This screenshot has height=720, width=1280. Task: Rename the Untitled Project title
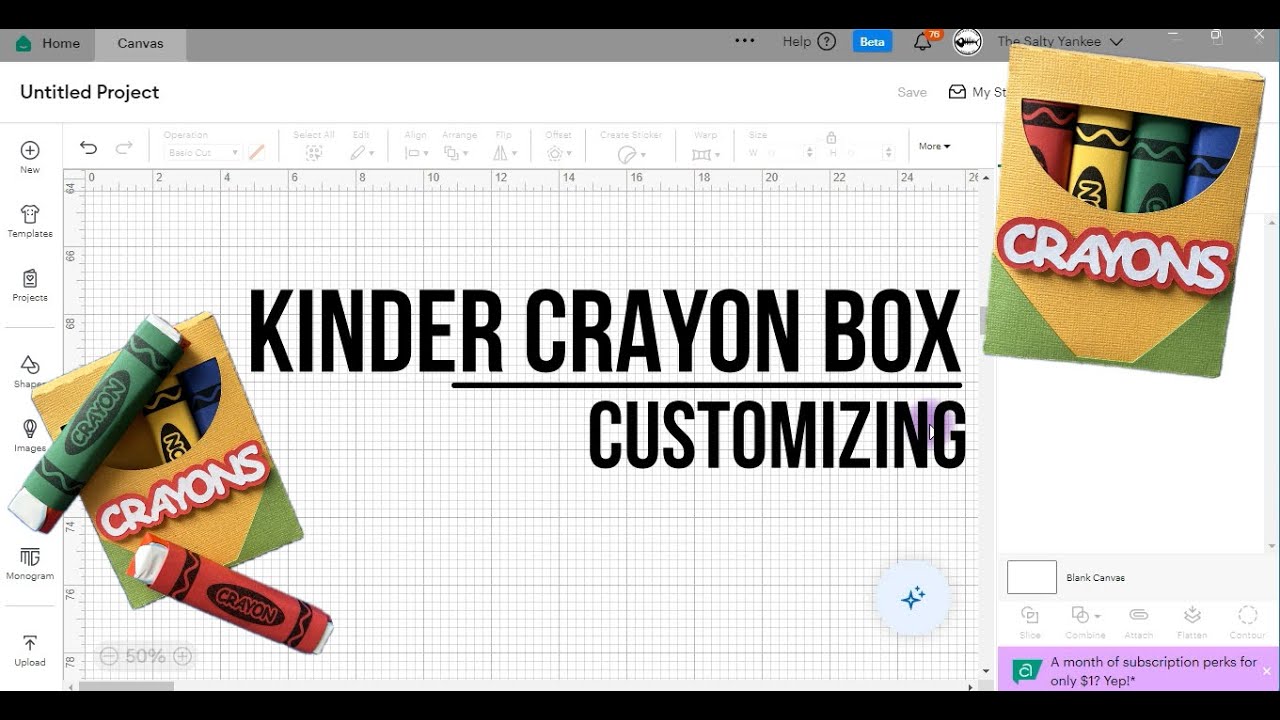click(90, 92)
